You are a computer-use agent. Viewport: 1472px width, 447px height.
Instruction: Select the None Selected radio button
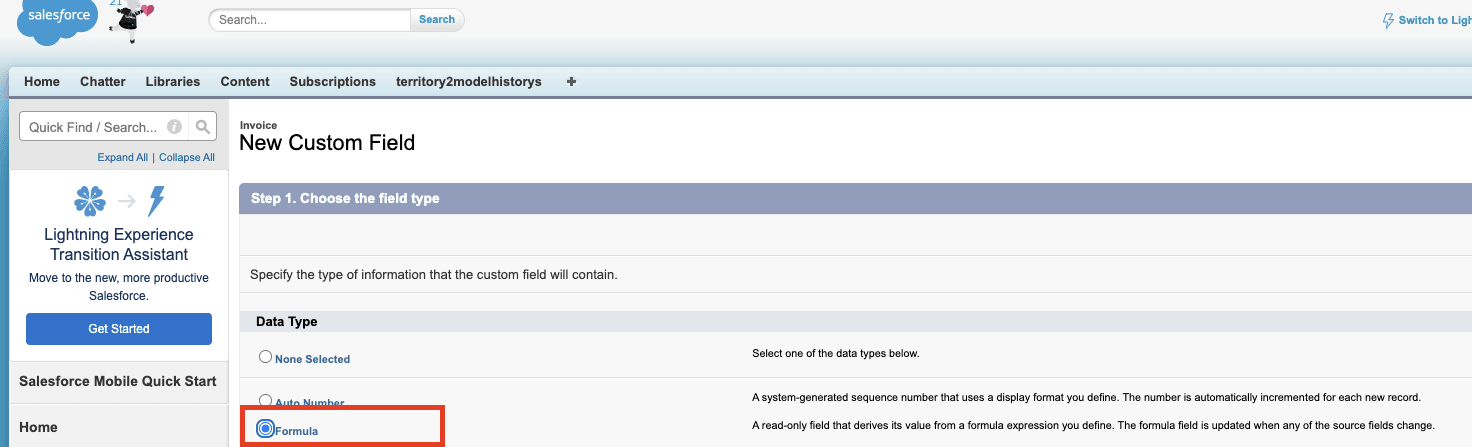pyautogui.click(x=265, y=357)
